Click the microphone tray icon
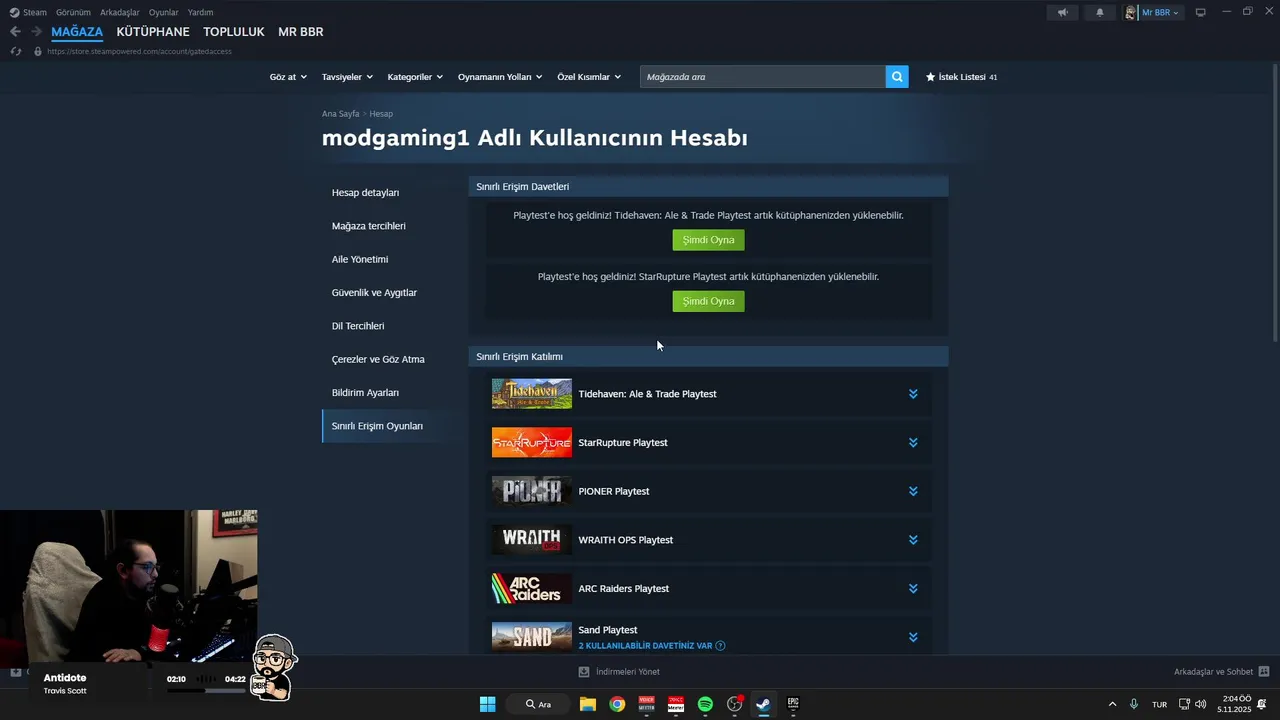 pos(1134,704)
